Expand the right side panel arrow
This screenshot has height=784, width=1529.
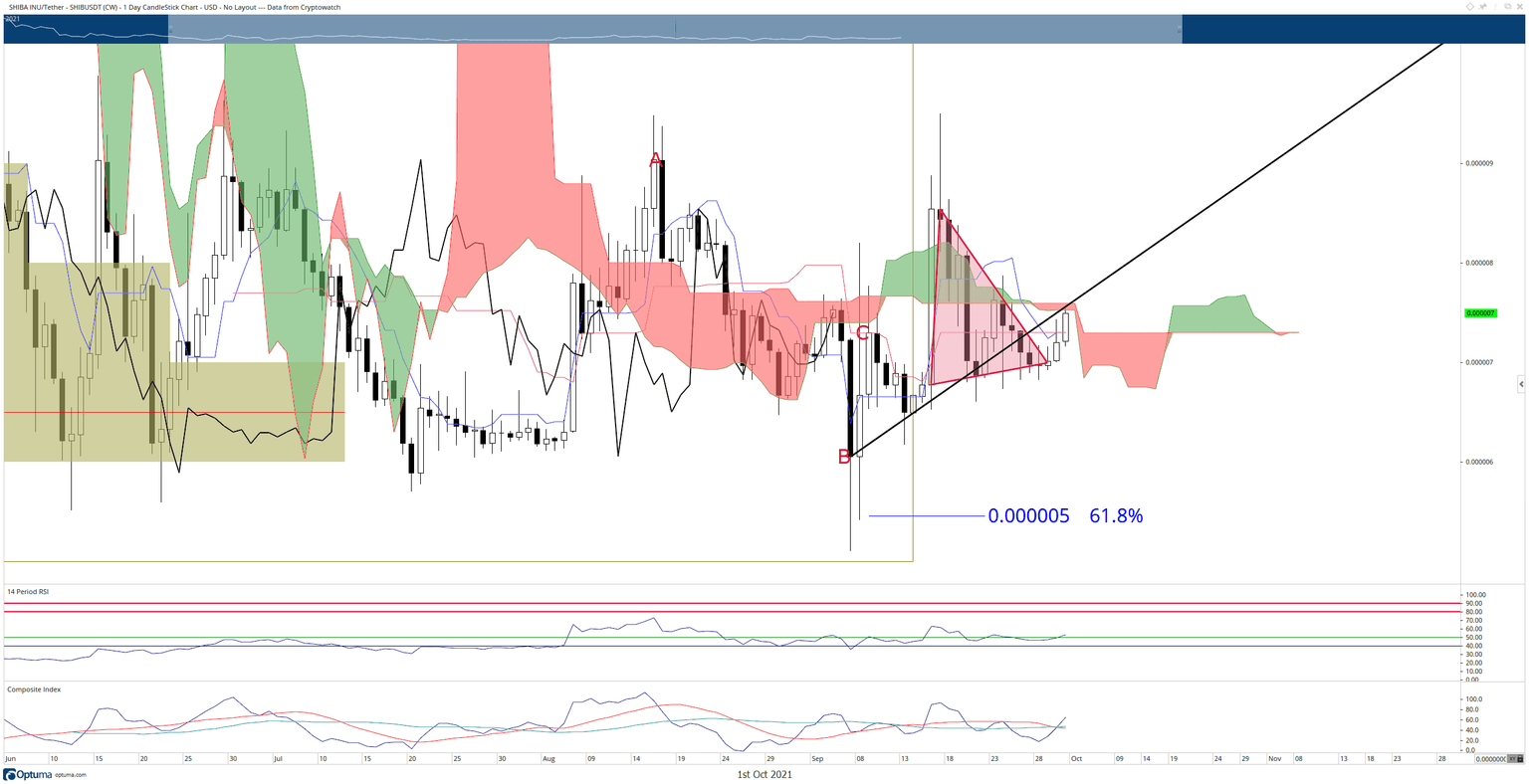pos(1520,383)
